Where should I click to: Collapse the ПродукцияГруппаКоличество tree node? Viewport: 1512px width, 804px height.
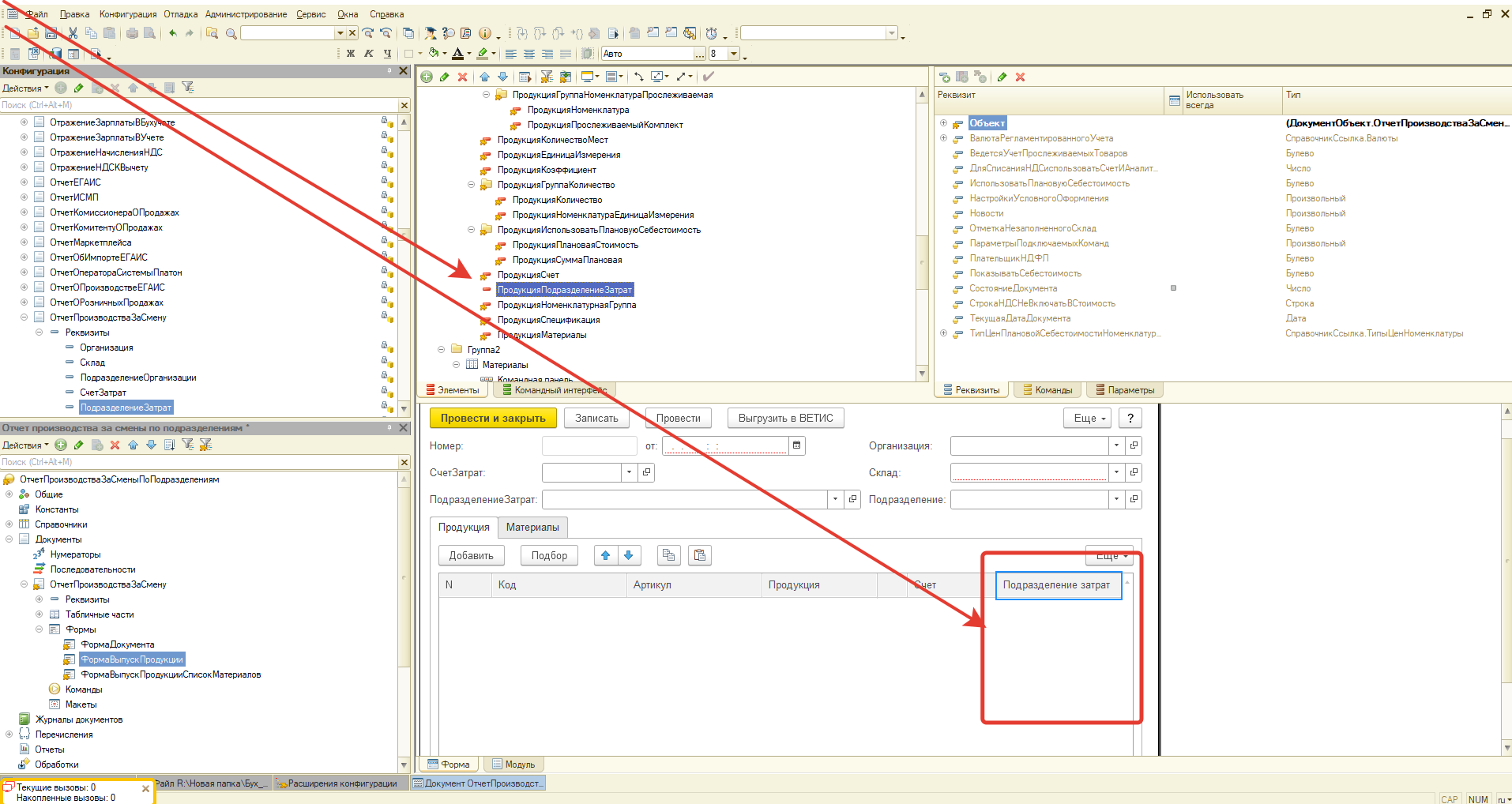(472, 185)
